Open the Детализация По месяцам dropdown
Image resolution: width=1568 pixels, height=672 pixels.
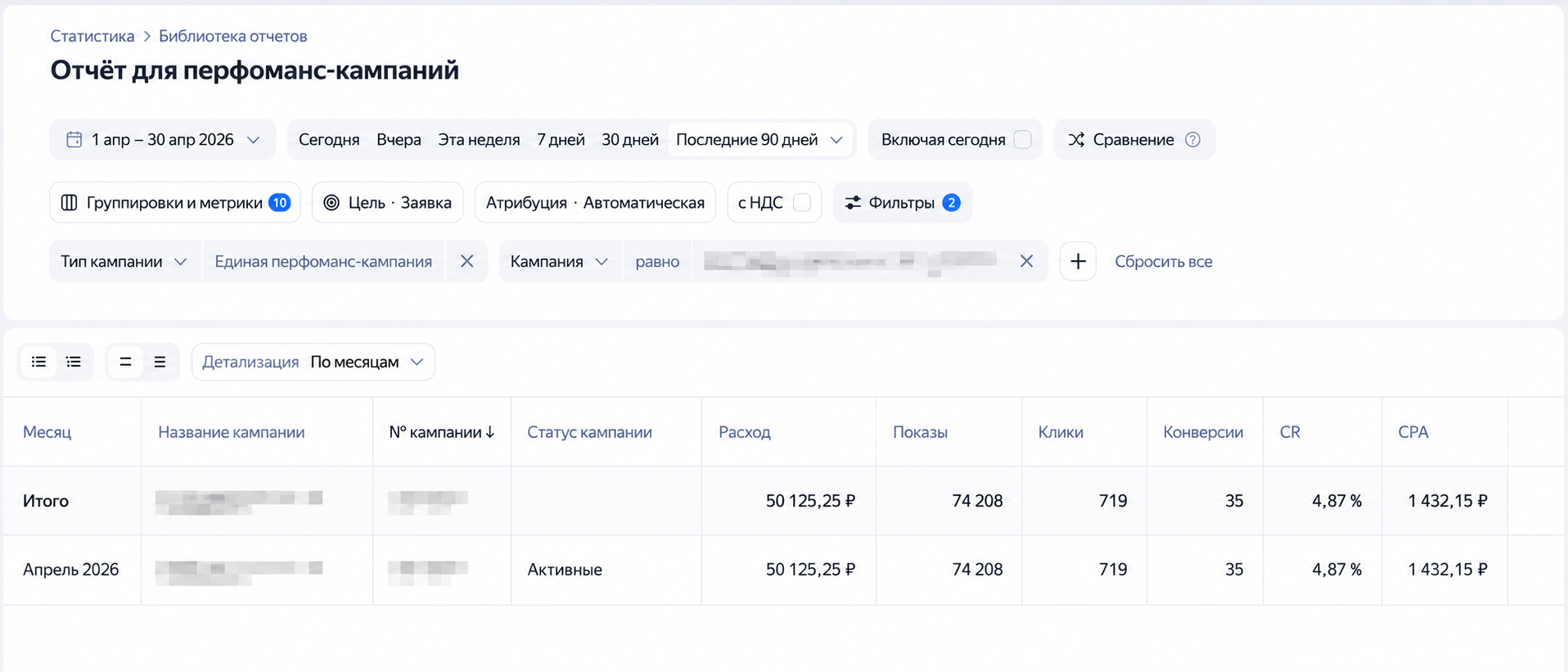click(313, 362)
